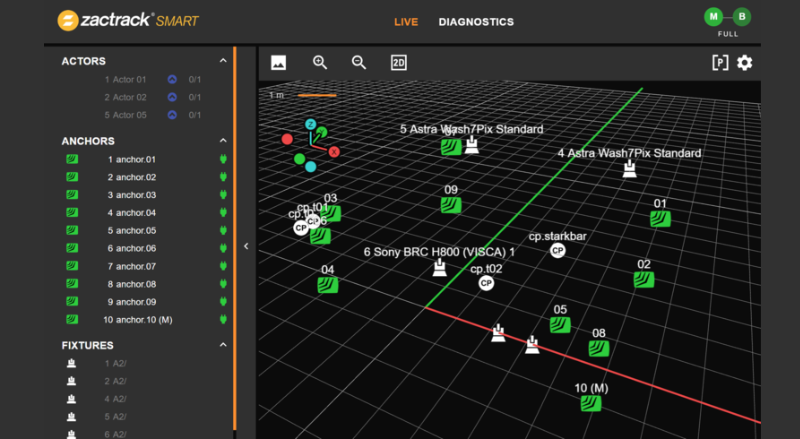Click anchor.05 power plug icon
The width and height of the screenshot is (800, 439).
click(x=223, y=230)
